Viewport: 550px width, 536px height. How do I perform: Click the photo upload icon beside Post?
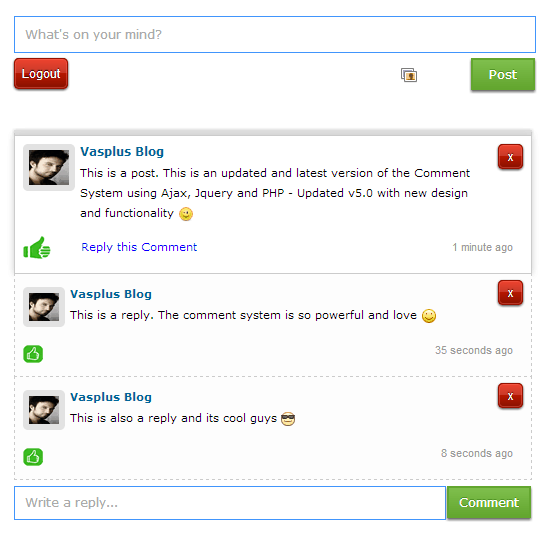pos(409,75)
